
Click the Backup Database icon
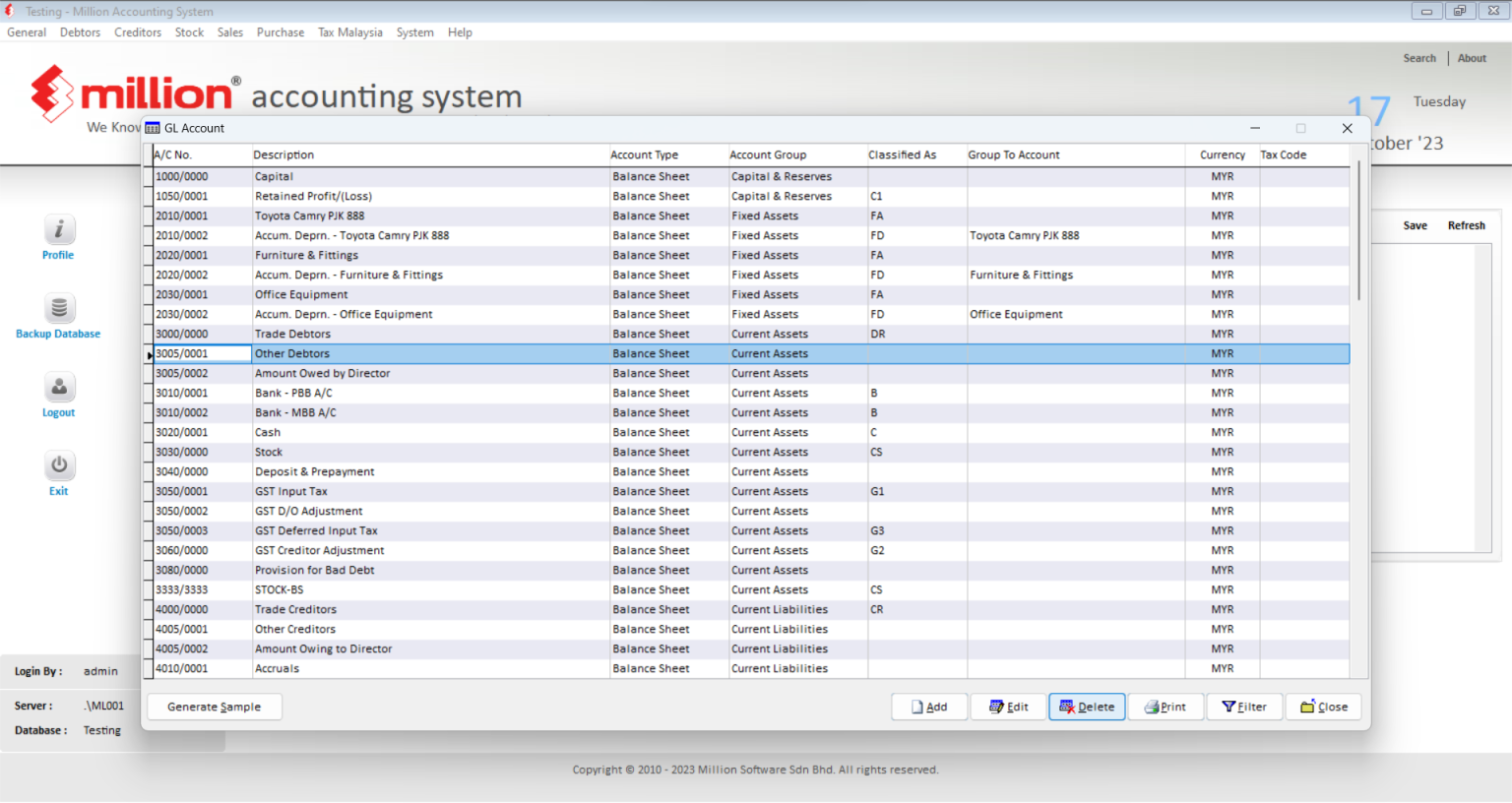59,309
